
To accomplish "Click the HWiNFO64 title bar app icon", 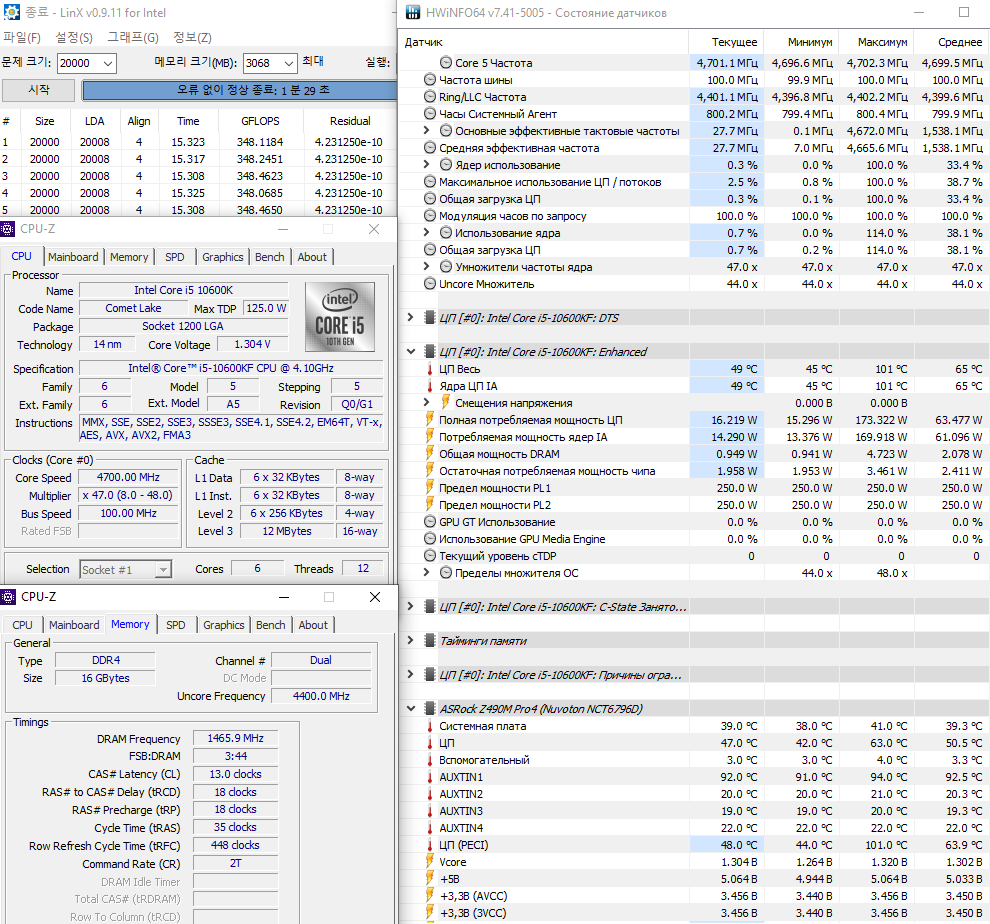I will tap(413, 12).
